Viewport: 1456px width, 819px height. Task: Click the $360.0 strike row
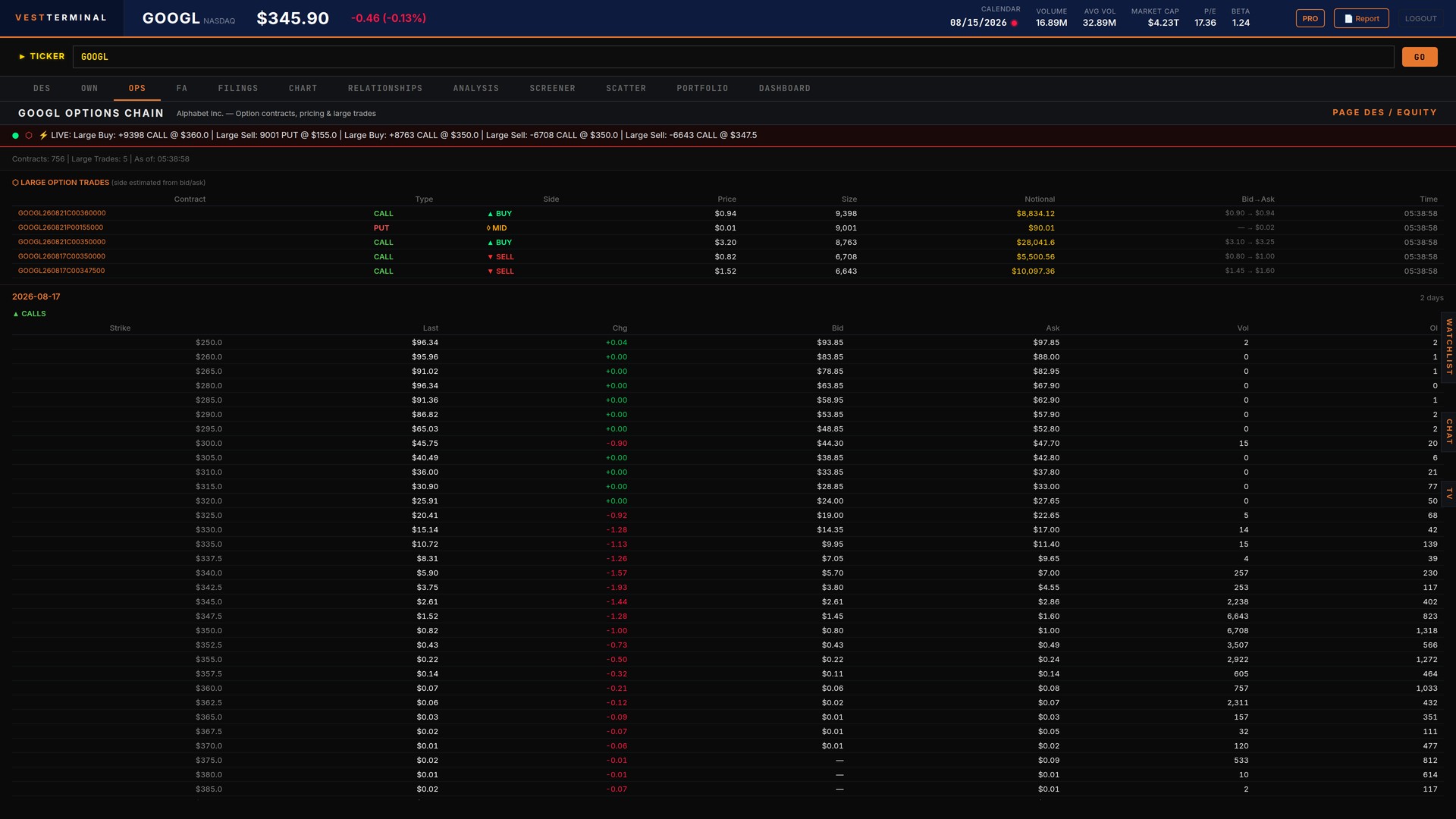[728, 689]
